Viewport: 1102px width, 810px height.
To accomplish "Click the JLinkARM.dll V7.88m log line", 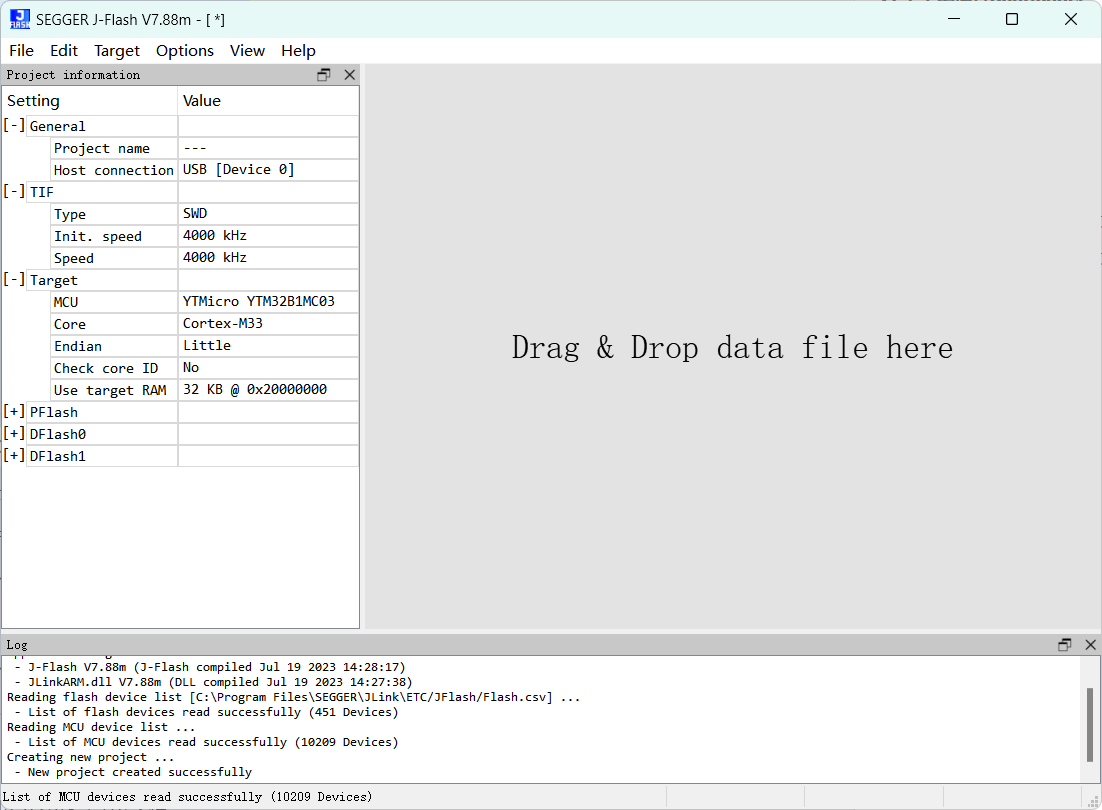I will (213, 682).
